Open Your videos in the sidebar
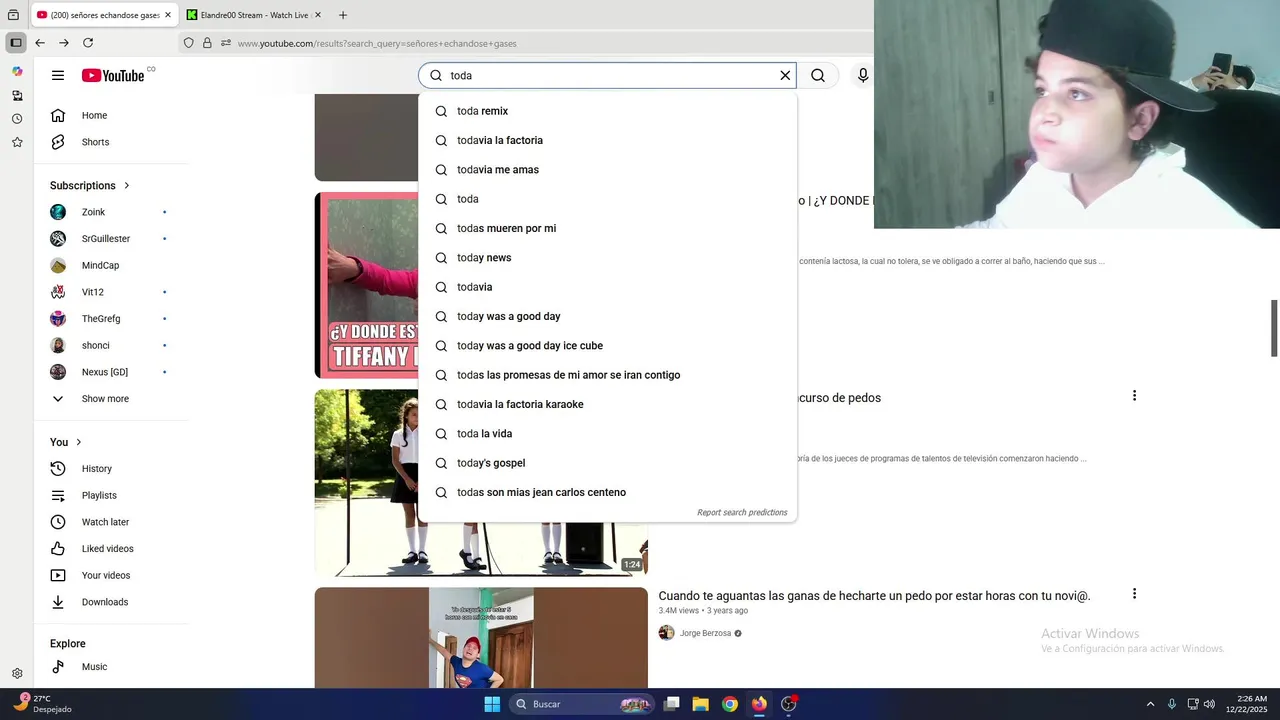This screenshot has height=720, width=1280. click(x=111, y=575)
